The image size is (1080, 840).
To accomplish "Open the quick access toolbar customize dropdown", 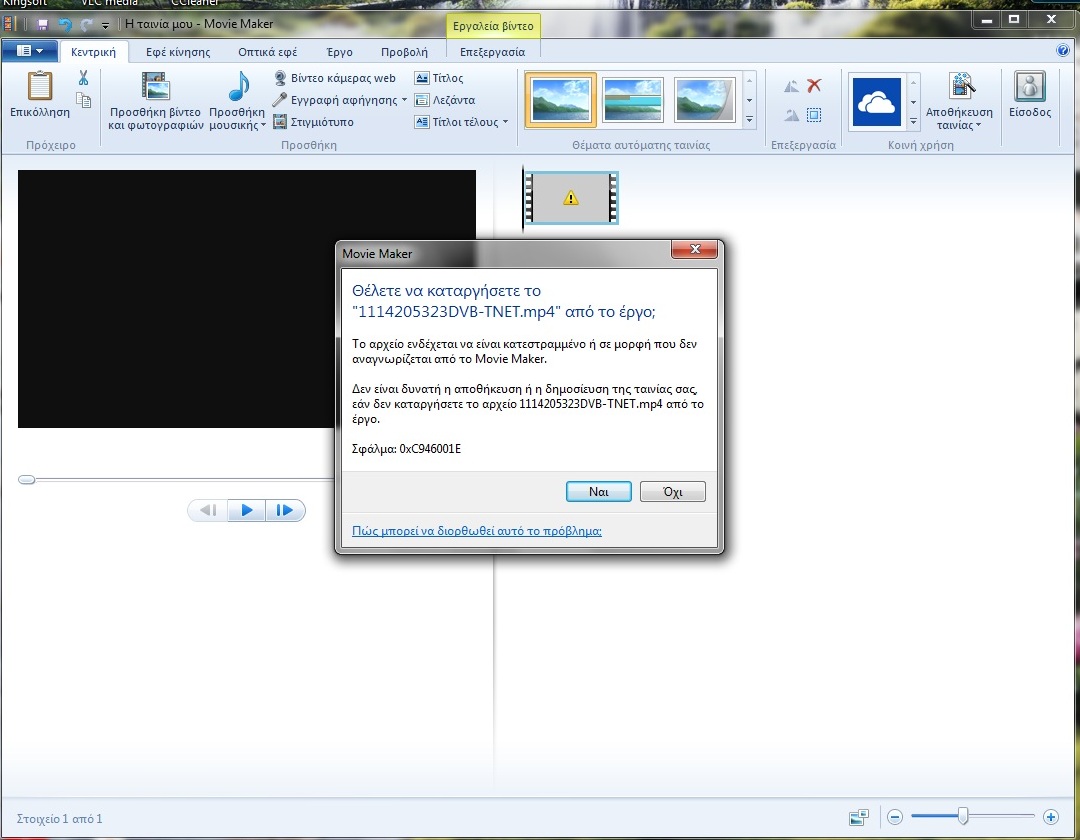I will click(x=105, y=25).
